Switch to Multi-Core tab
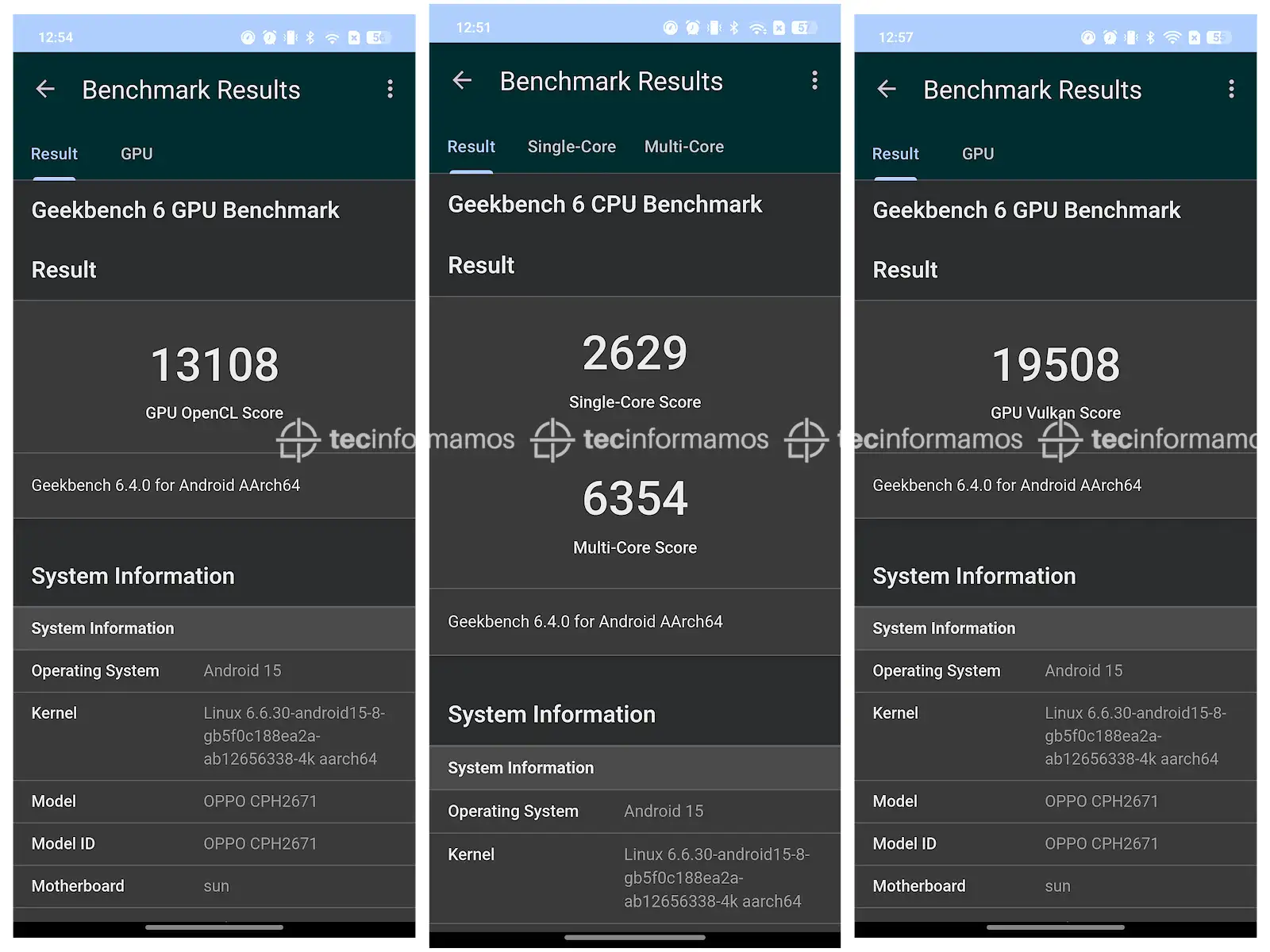Viewport: 1270px width, 952px height. pyautogui.click(x=684, y=147)
